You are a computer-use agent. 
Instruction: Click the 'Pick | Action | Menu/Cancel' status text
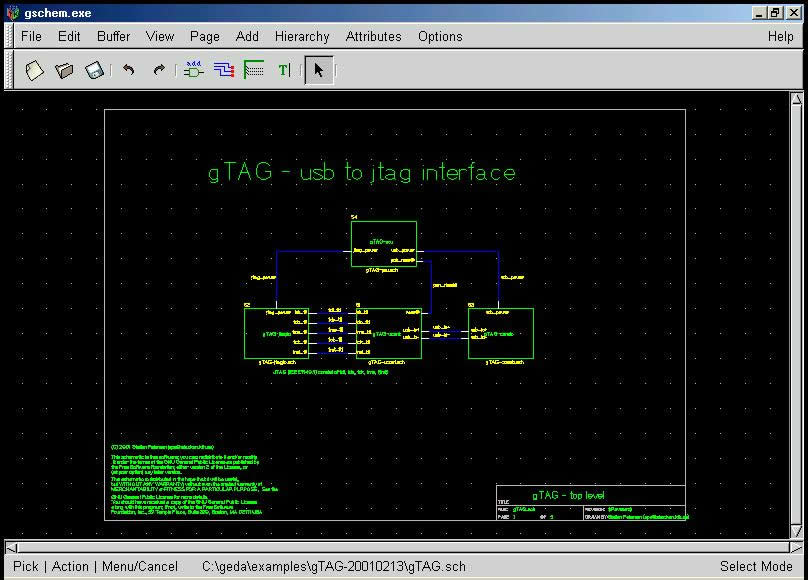tap(95, 567)
